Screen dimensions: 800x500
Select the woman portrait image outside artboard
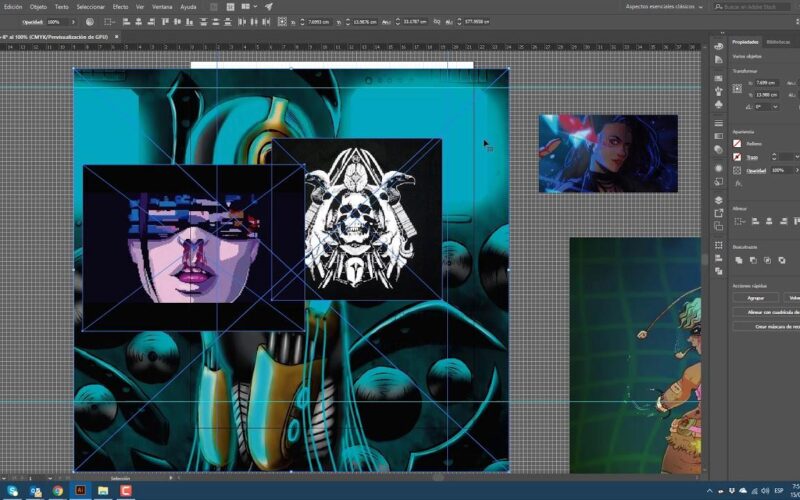coord(608,154)
